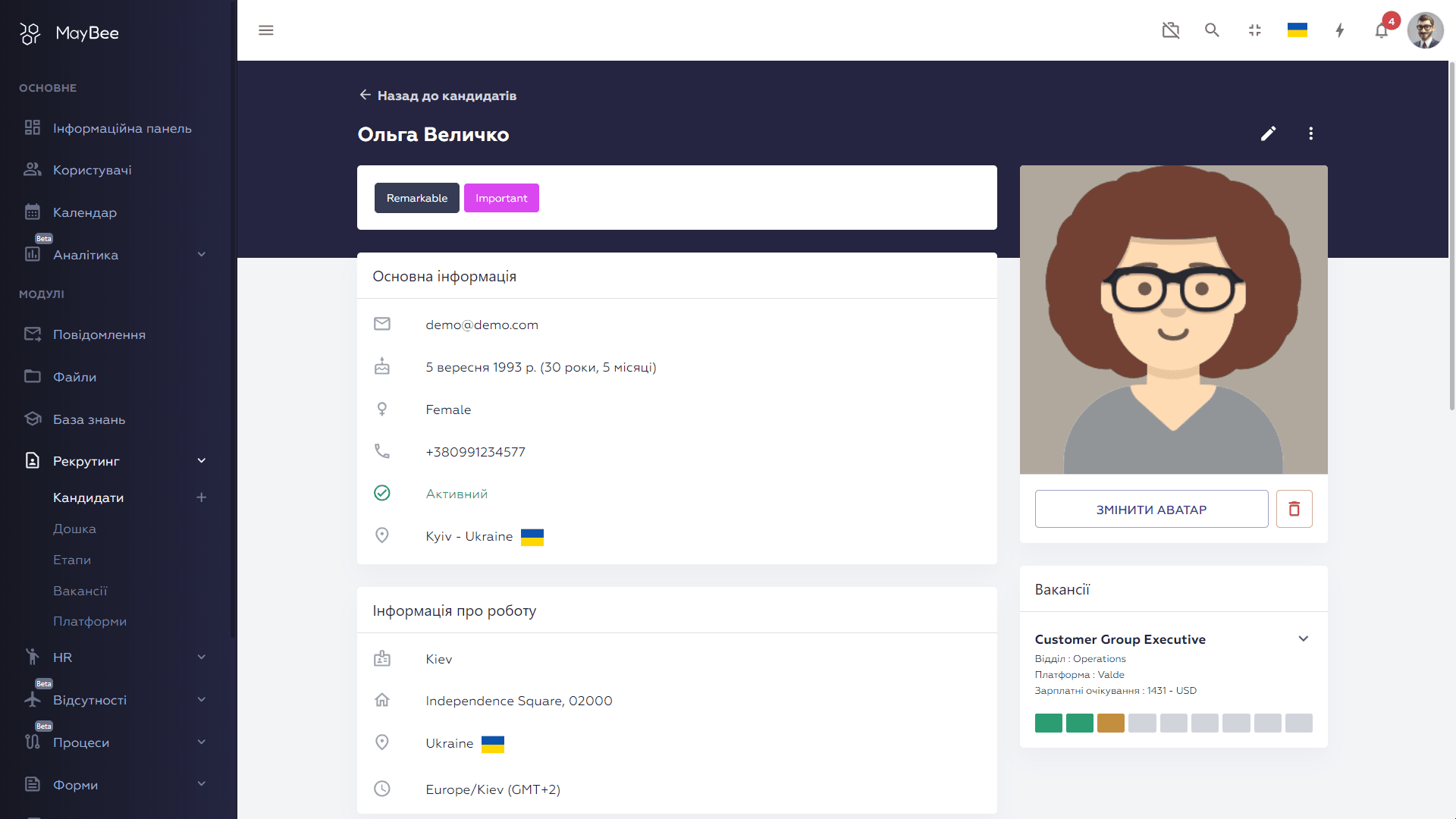
Task: Collapse the Рекрутинг menu chevron
Action: point(202,461)
